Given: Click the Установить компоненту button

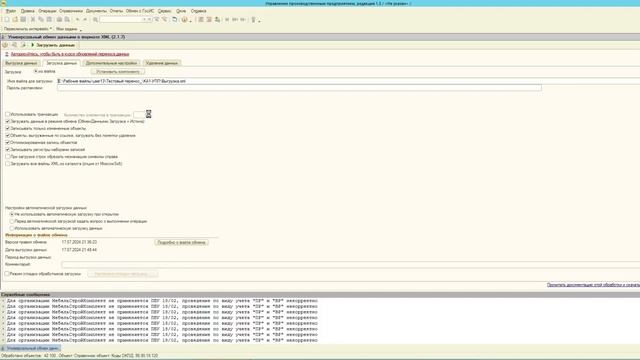Looking at the screenshot, I should [x=118, y=71].
